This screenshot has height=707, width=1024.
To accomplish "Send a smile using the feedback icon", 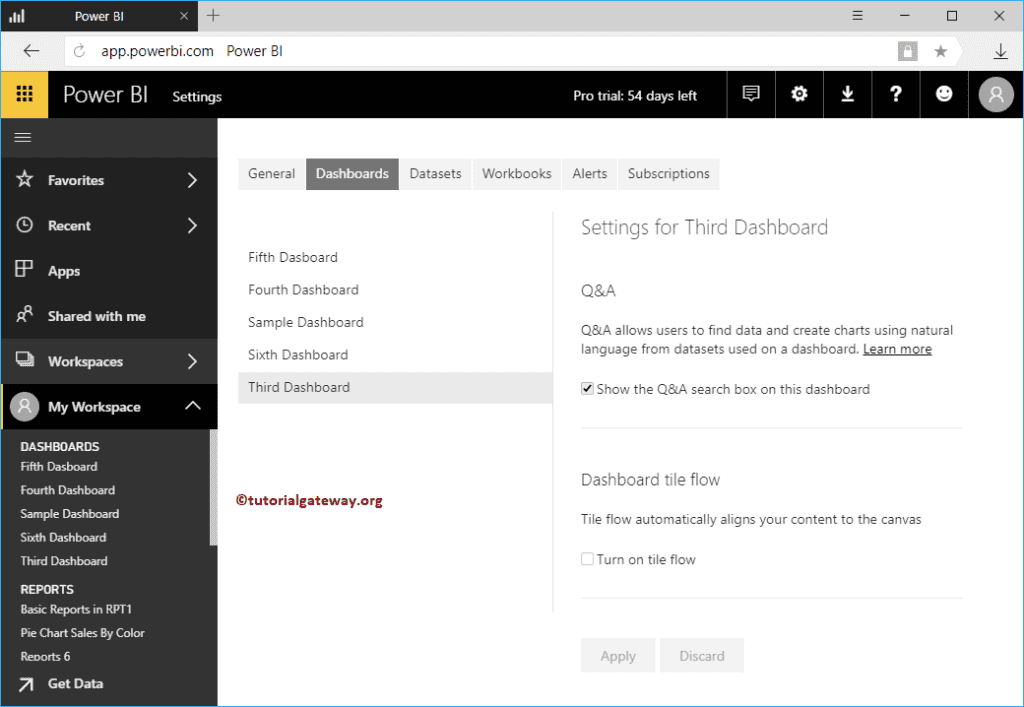I will (x=944, y=93).
